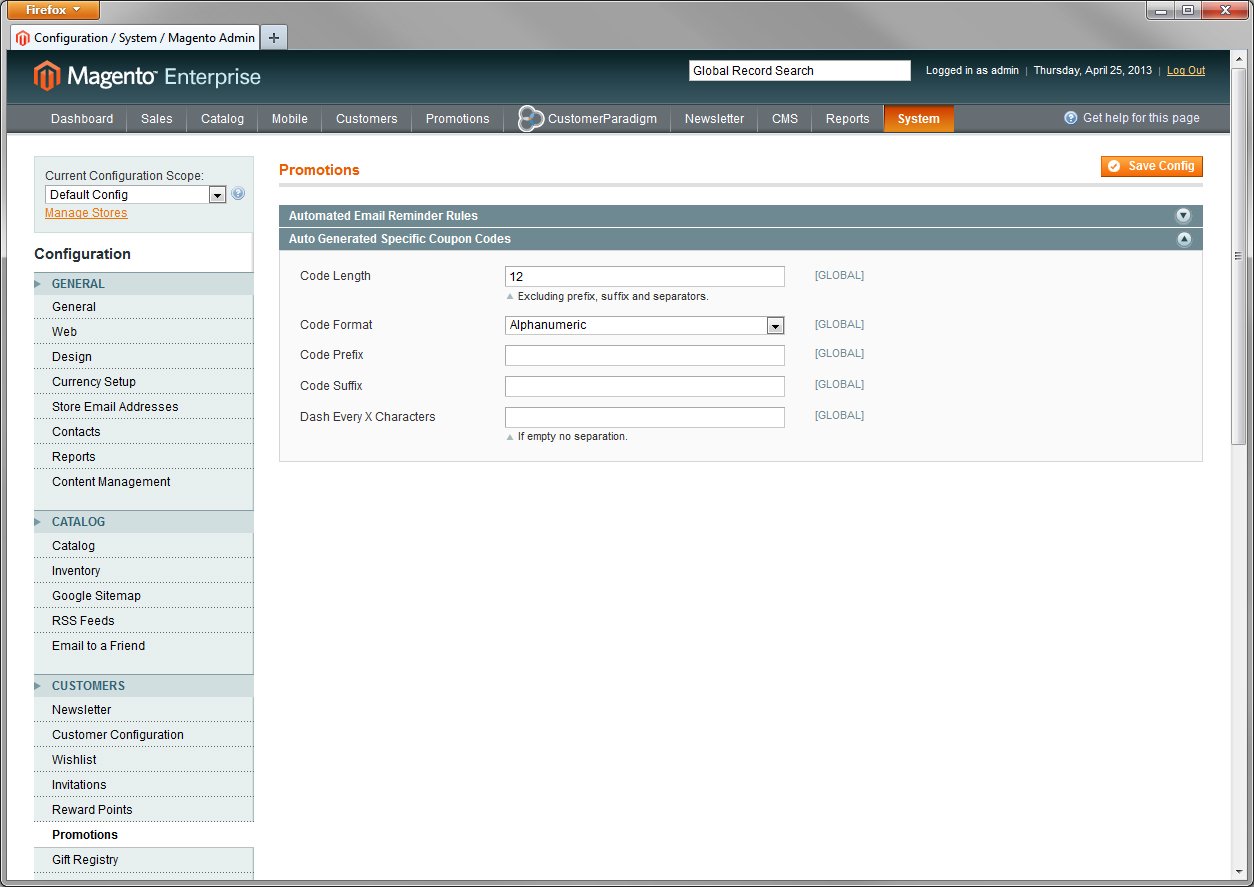Click the Log Out link
The width and height of the screenshot is (1254, 887).
tap(1186, 71)
